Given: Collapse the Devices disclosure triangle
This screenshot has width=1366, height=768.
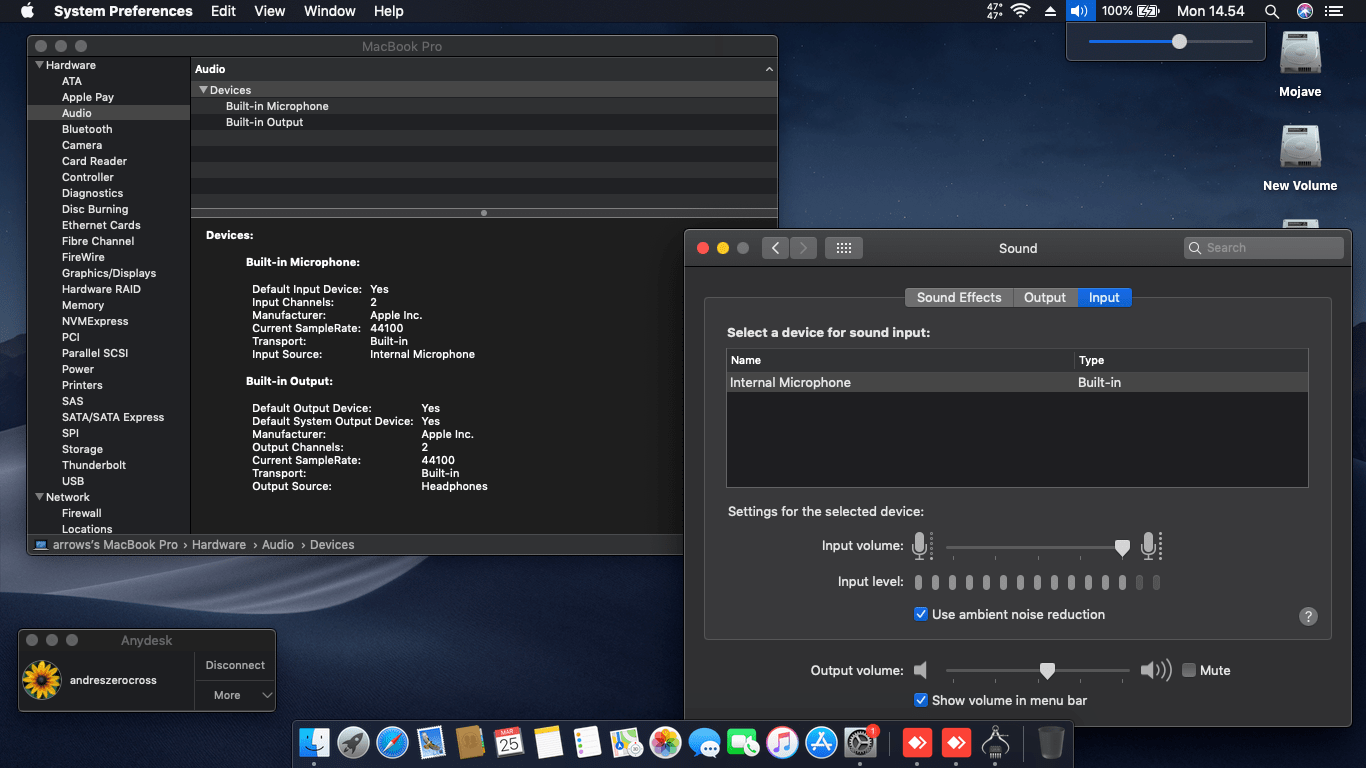Looking at the screenshot, I should coord(203,90).
